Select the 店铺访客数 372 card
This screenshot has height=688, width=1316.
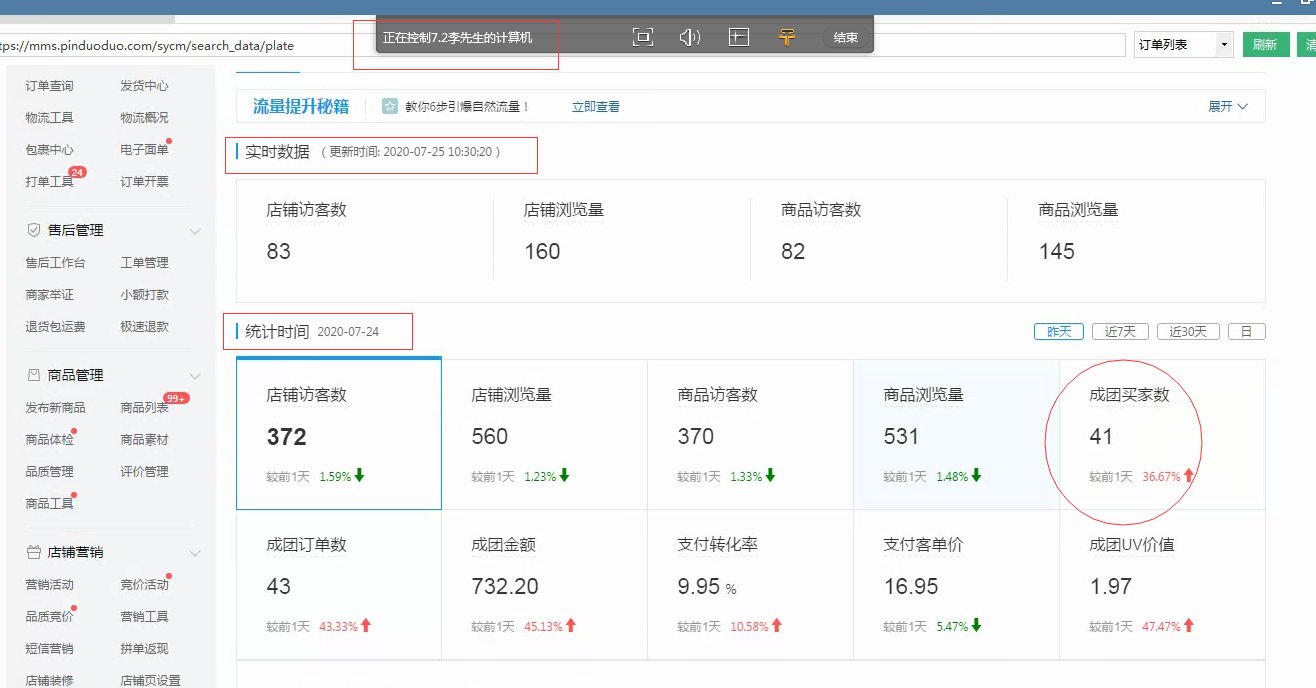click(x=339, y=434)
